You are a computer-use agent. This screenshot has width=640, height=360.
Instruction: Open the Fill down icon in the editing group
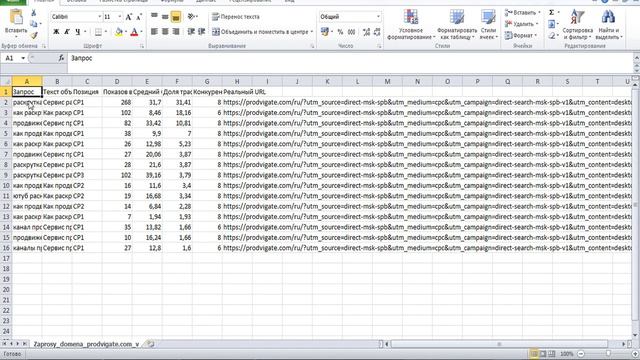click(x=551, y=24)
